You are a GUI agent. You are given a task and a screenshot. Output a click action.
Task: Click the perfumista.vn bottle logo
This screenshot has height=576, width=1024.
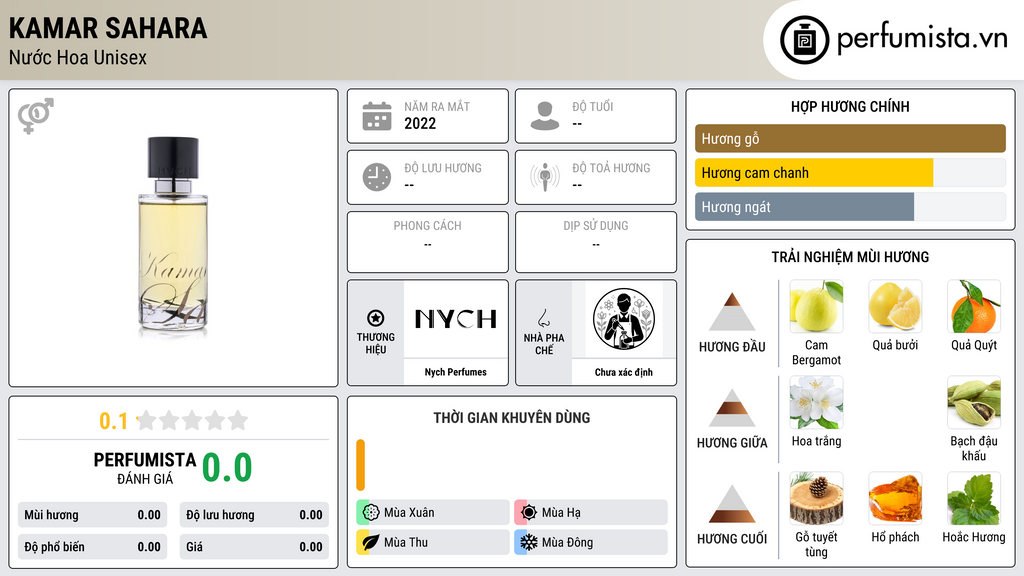(804, 40)
